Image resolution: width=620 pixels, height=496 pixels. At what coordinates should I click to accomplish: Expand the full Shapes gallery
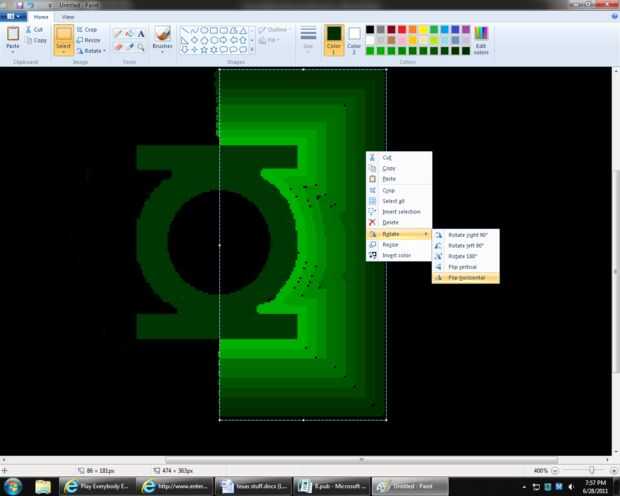[x=252, y=50]
